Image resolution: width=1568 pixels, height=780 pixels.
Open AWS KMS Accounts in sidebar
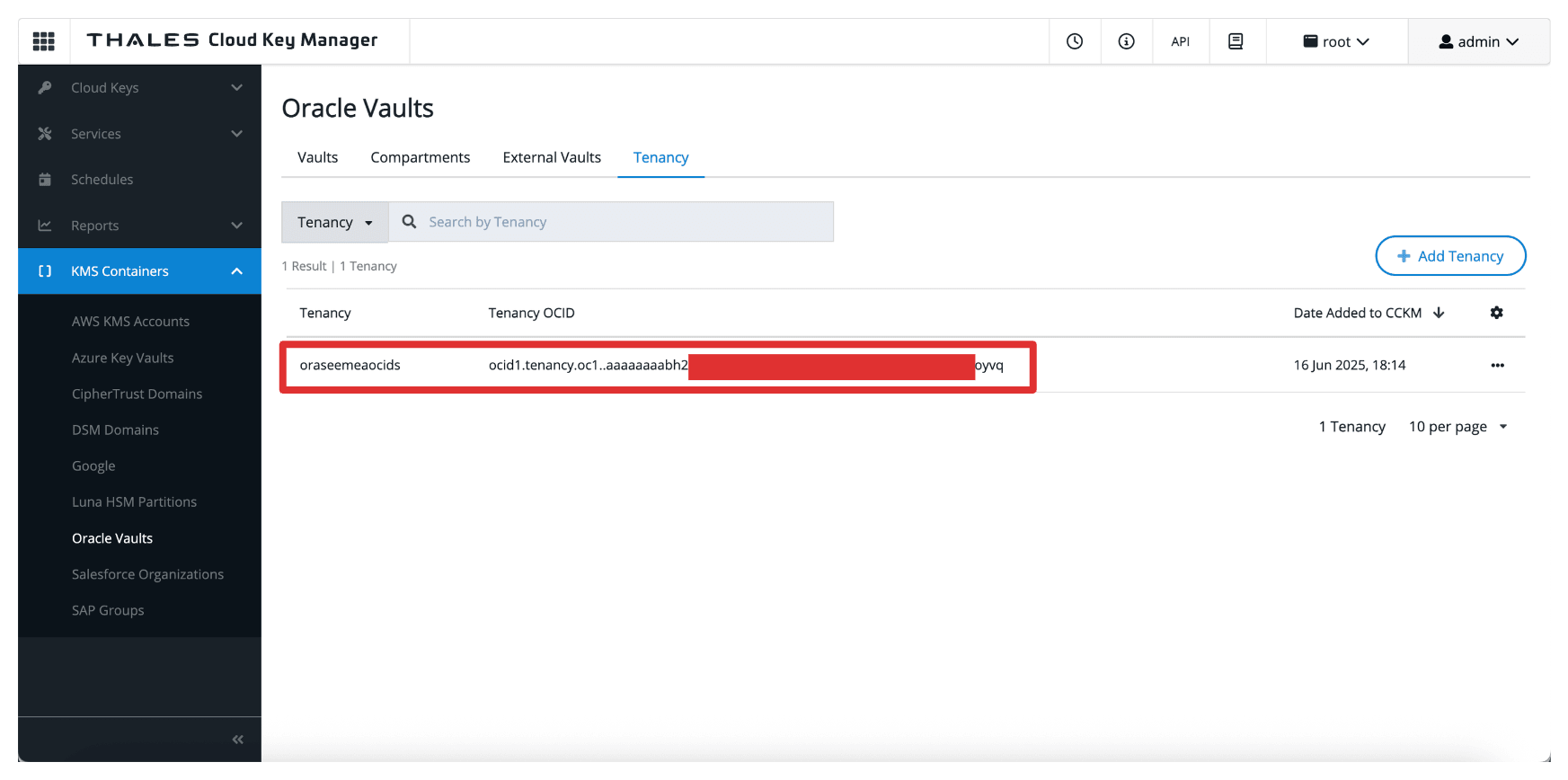pos(131,322)
